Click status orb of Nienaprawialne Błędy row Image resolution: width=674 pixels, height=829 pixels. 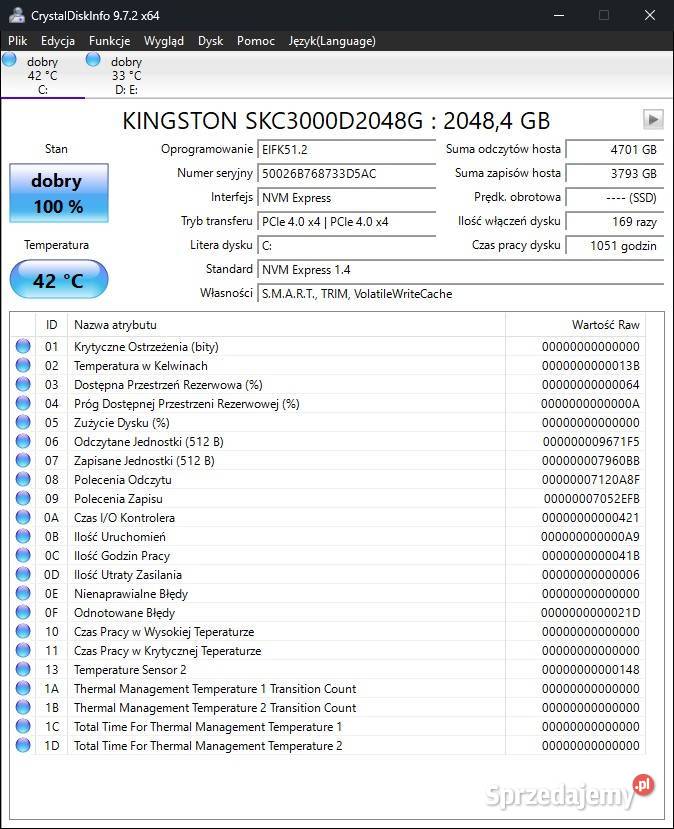[23, 594]
